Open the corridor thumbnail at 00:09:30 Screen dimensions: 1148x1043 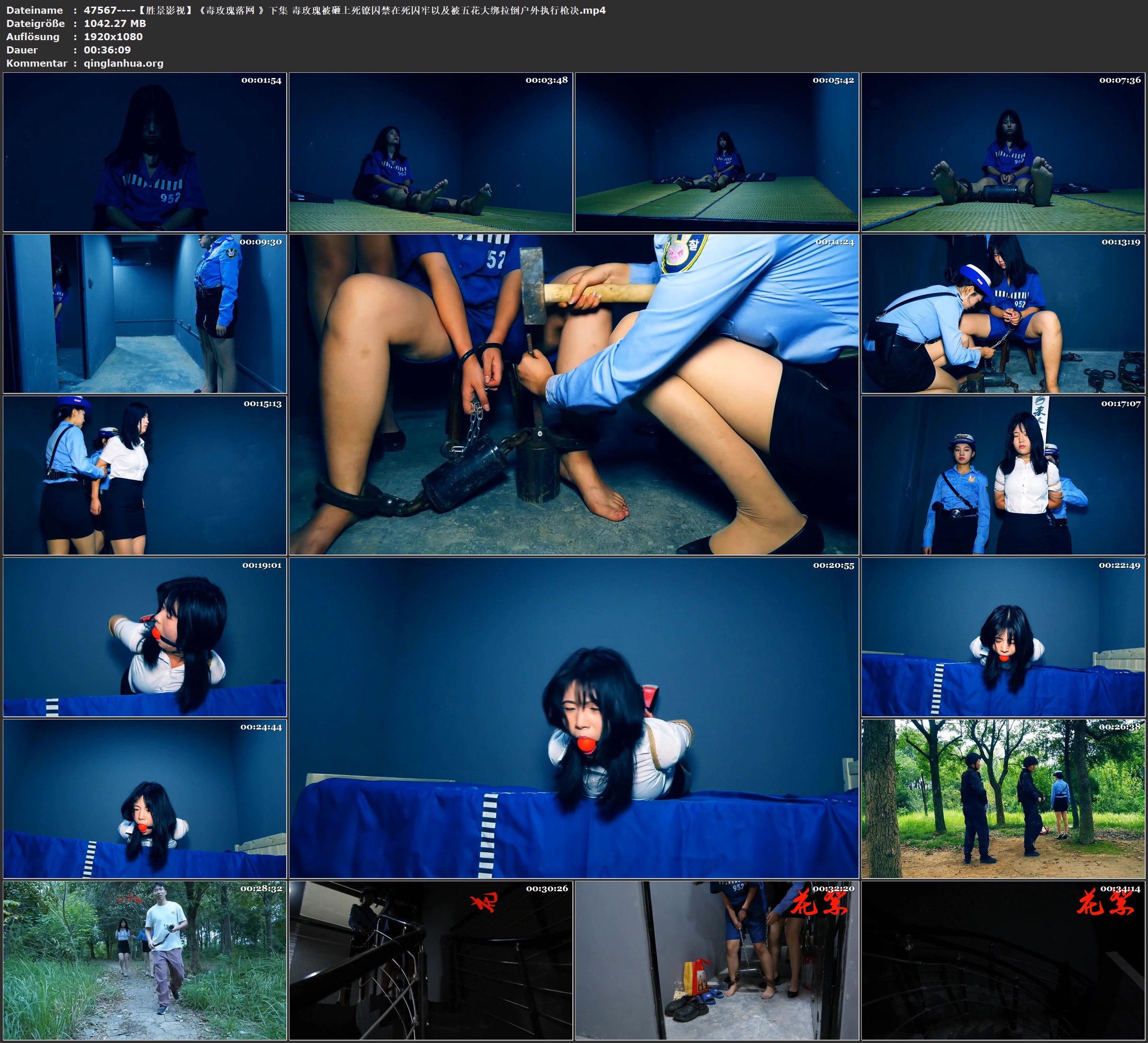pyautogui.click(x=145, y=313)
